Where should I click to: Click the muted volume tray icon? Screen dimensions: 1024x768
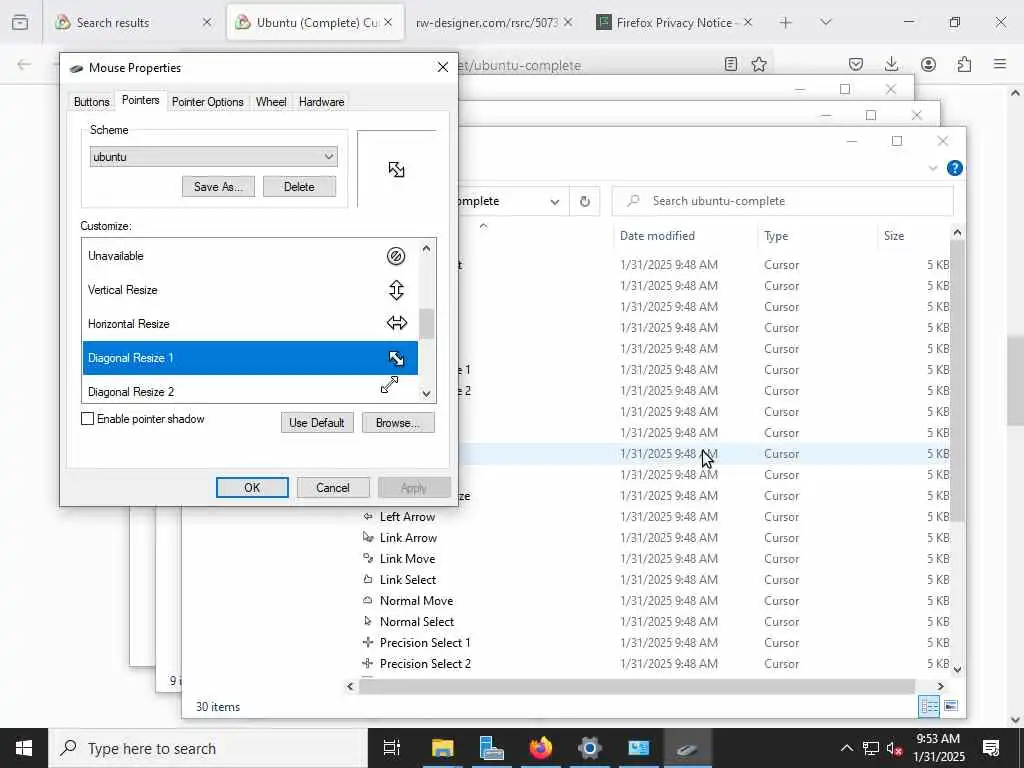[x=894, y=748]
